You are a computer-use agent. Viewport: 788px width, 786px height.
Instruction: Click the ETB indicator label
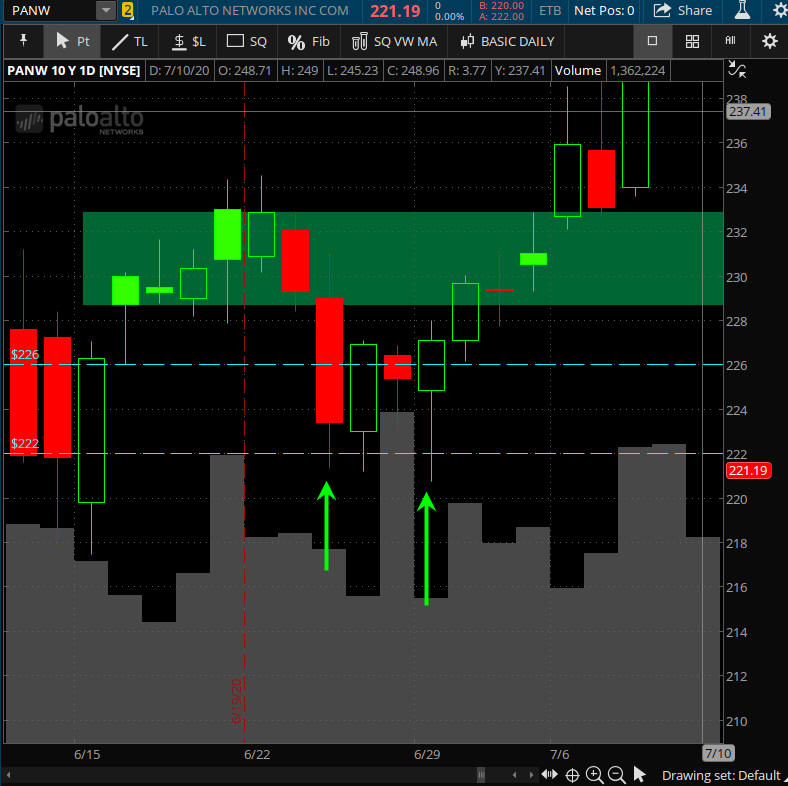pyautogui.click(x=550, y=11)
